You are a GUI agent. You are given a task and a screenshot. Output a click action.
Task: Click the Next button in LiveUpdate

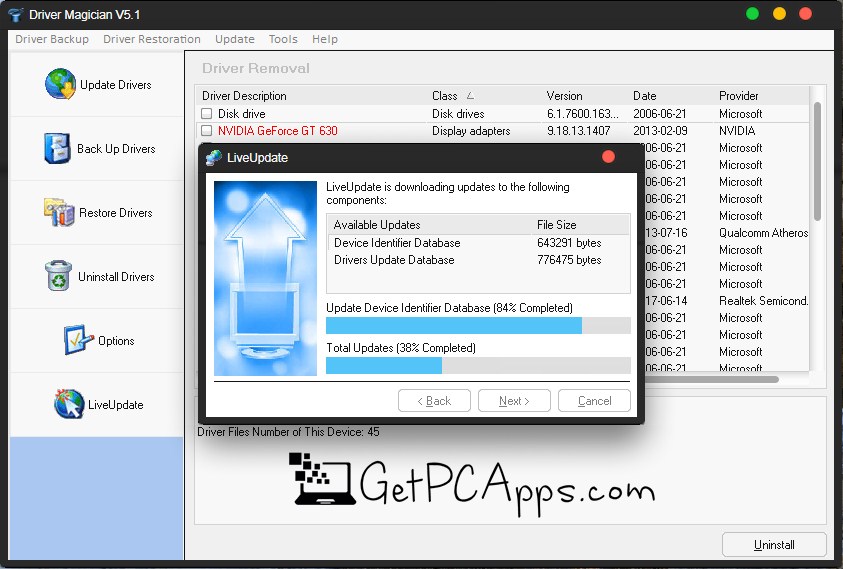[x=514, y=401]
